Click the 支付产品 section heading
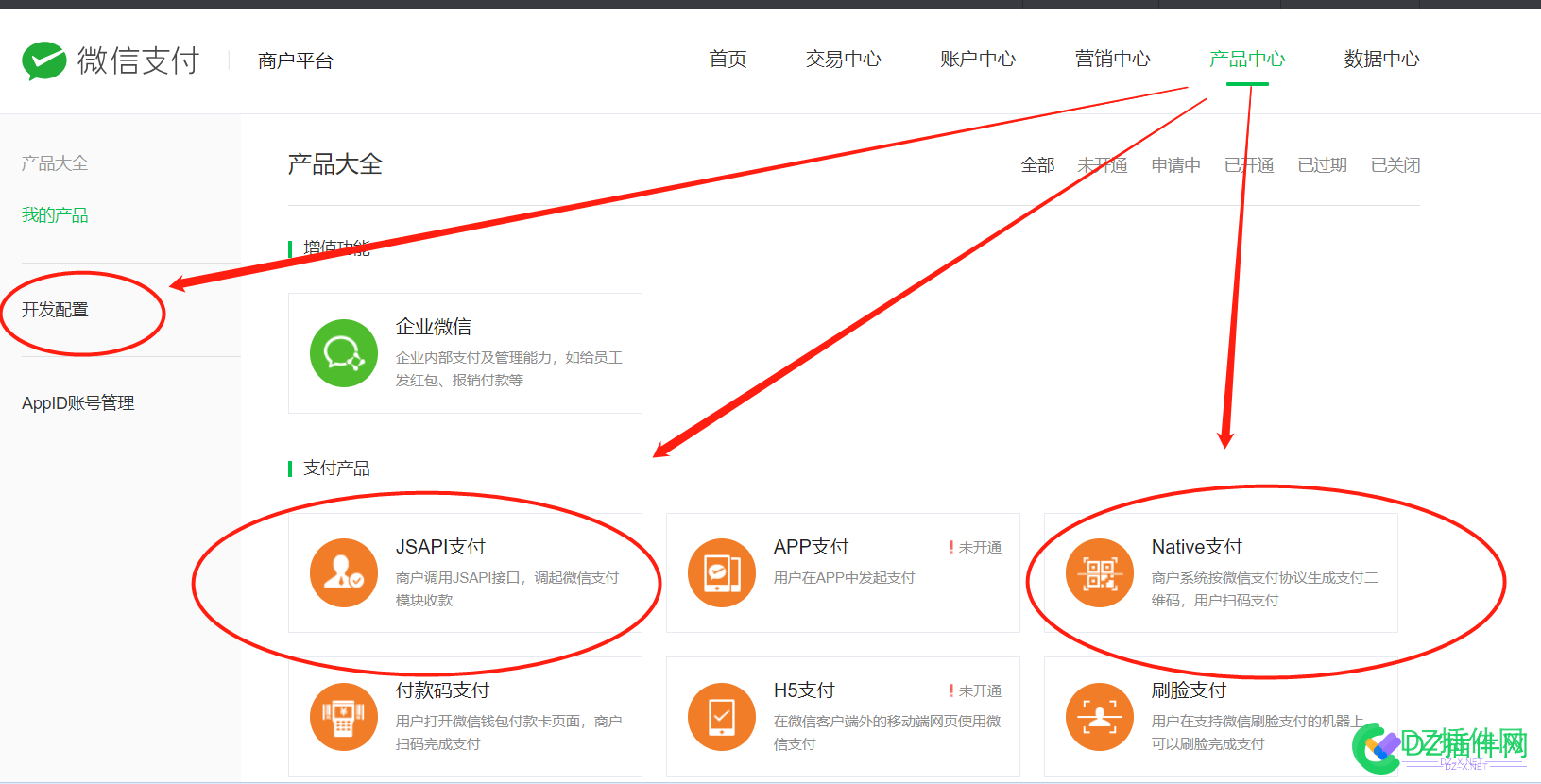This screenshot has height=784, width=1541. pyautogui.click(x=336, y=469)
